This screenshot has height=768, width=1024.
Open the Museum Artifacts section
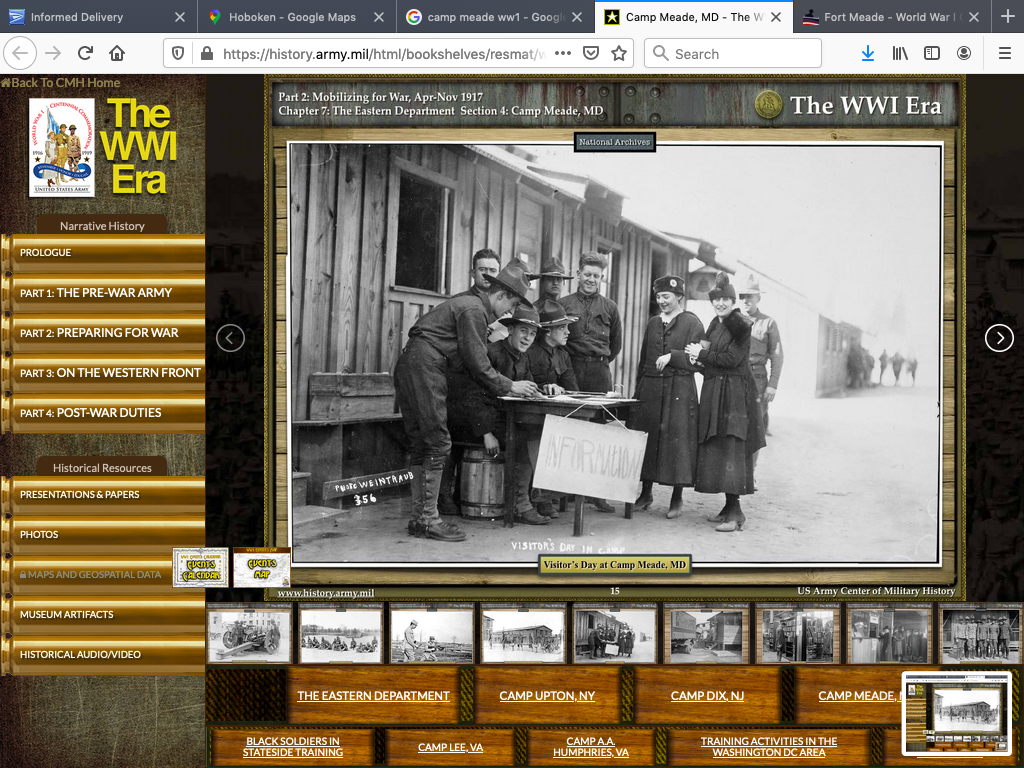point(67,615)
